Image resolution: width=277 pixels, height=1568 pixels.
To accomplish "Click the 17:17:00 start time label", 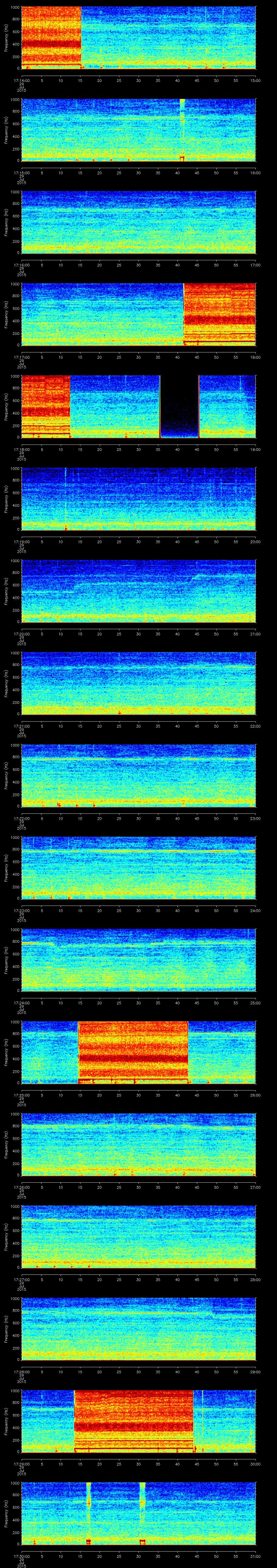I will point(21,357).
